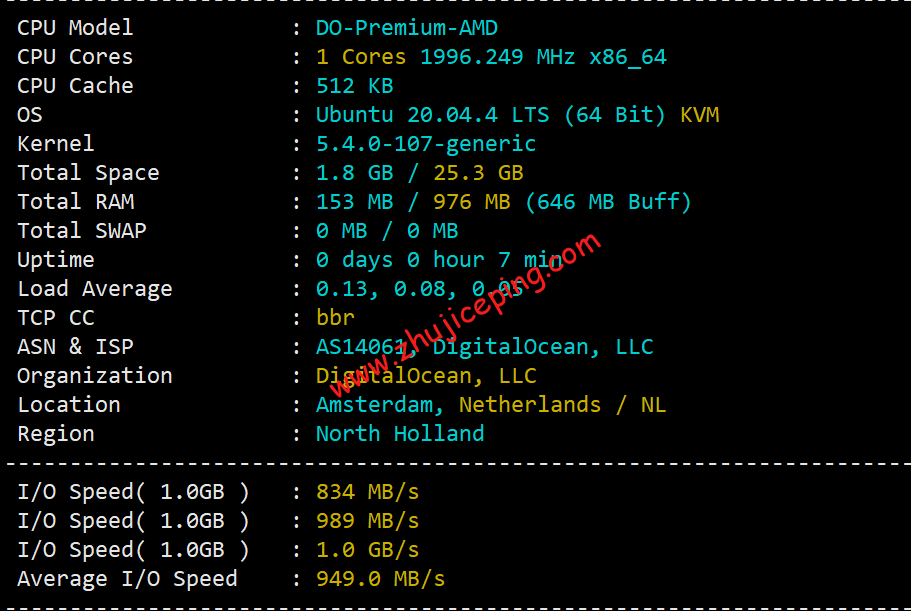
Task: Click the 'Organization' label
Action: pos(95,376)
